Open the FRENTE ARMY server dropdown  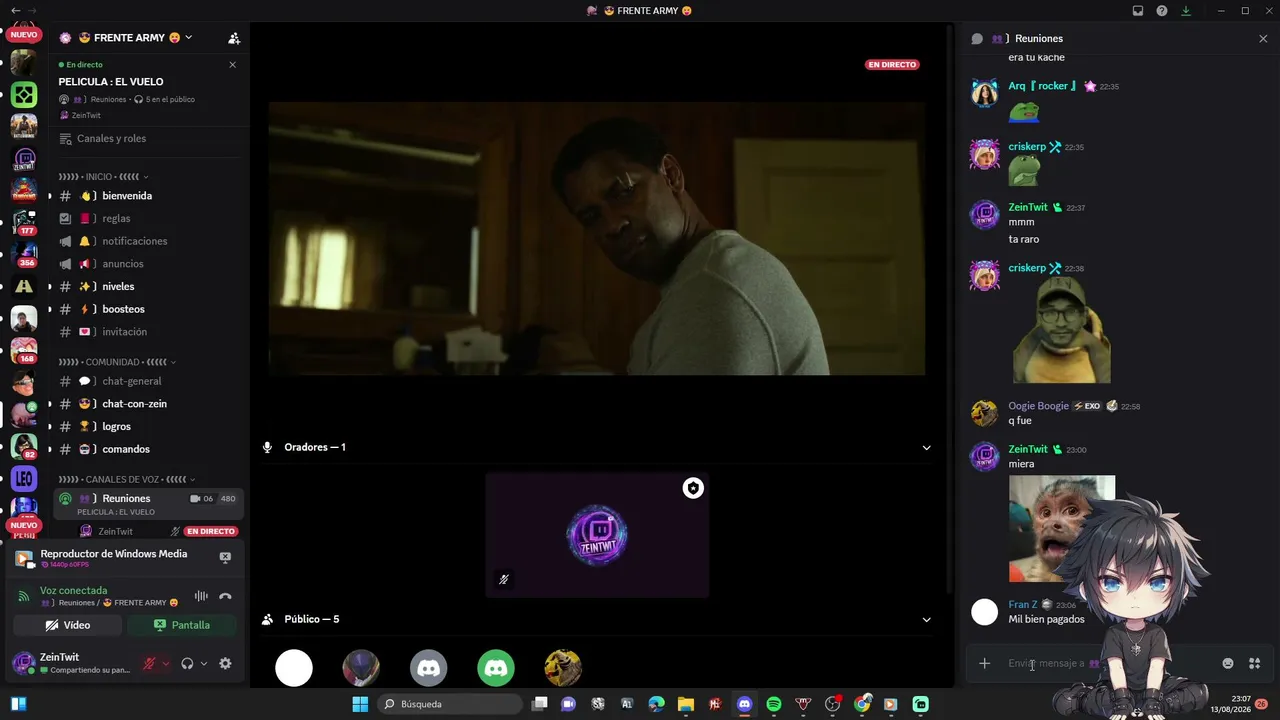tap(188, 38)
